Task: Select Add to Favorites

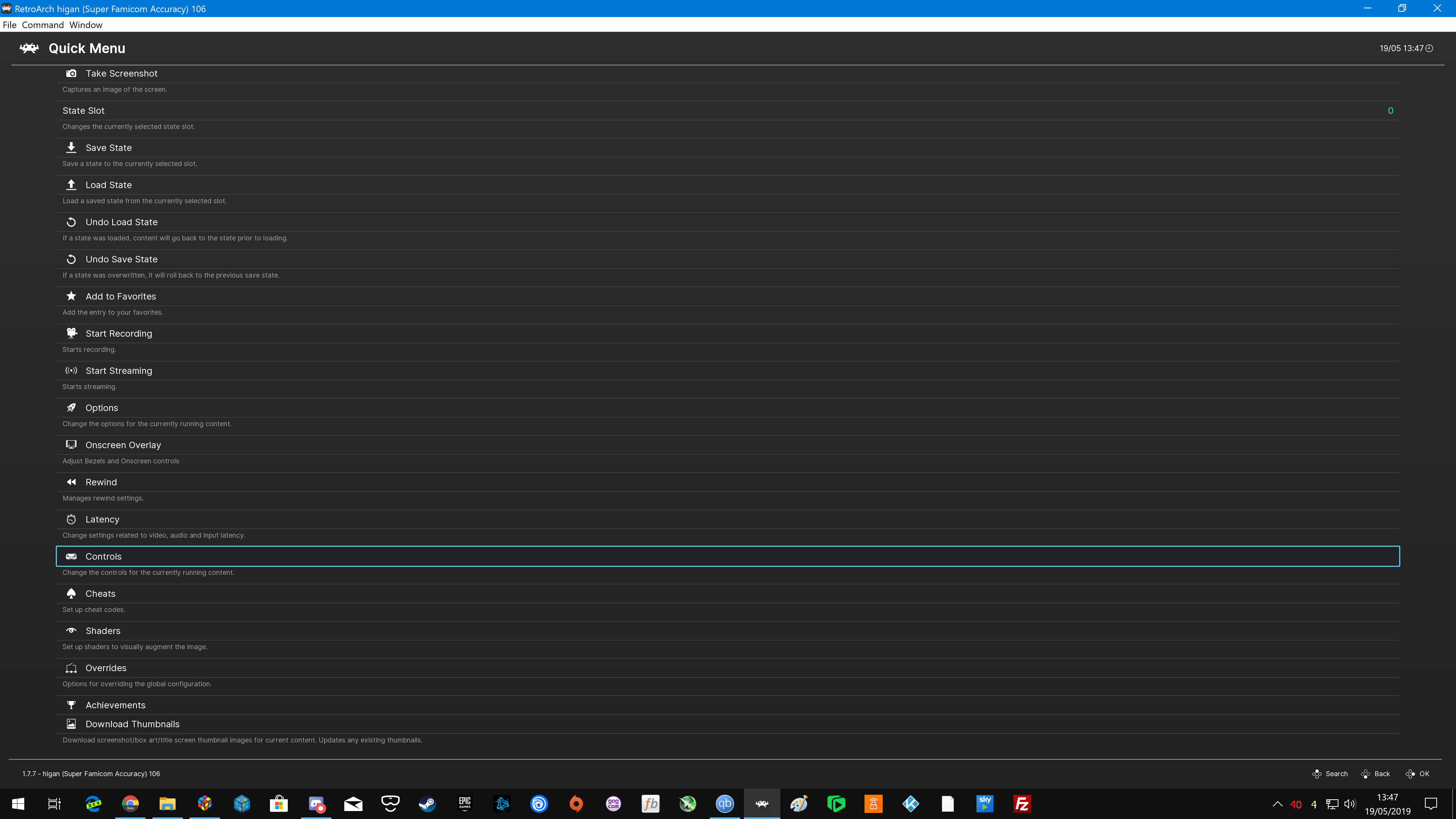Action: pos(728,296)
